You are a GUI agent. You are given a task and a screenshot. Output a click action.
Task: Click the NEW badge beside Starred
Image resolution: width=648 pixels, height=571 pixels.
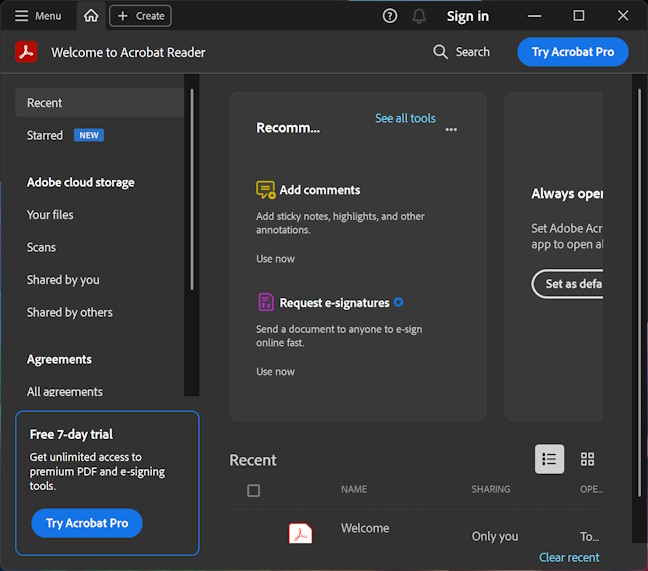point(89,135)
